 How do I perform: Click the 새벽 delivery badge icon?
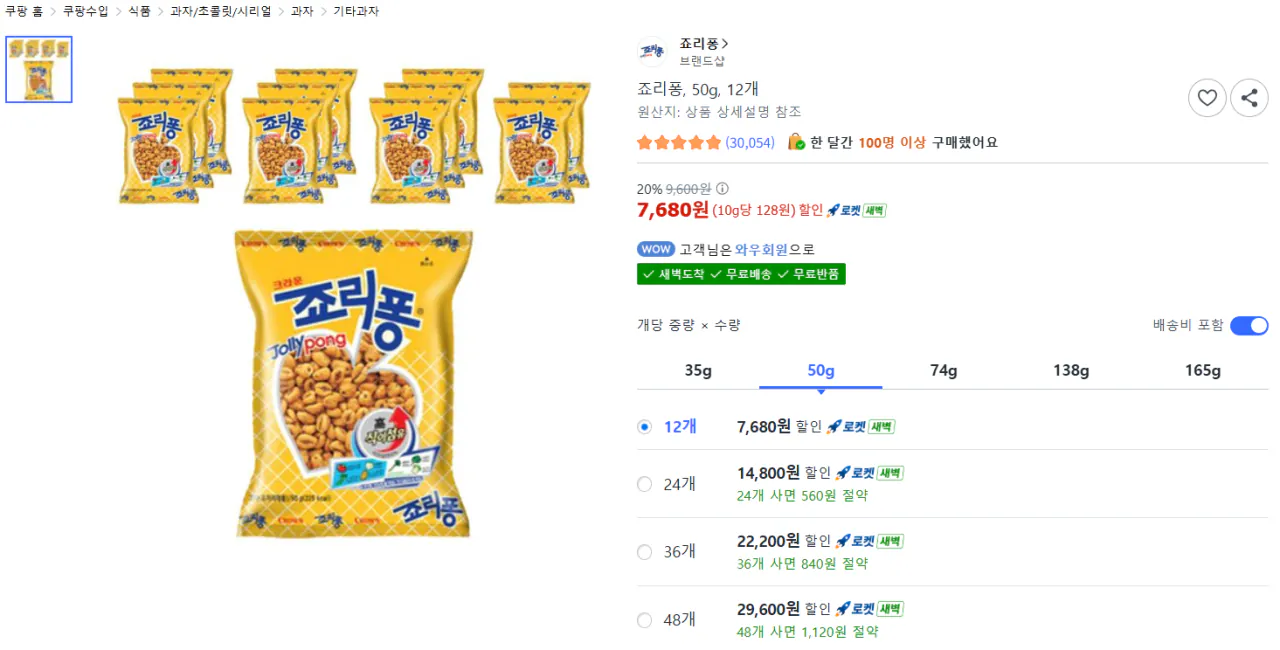(876, 210)
